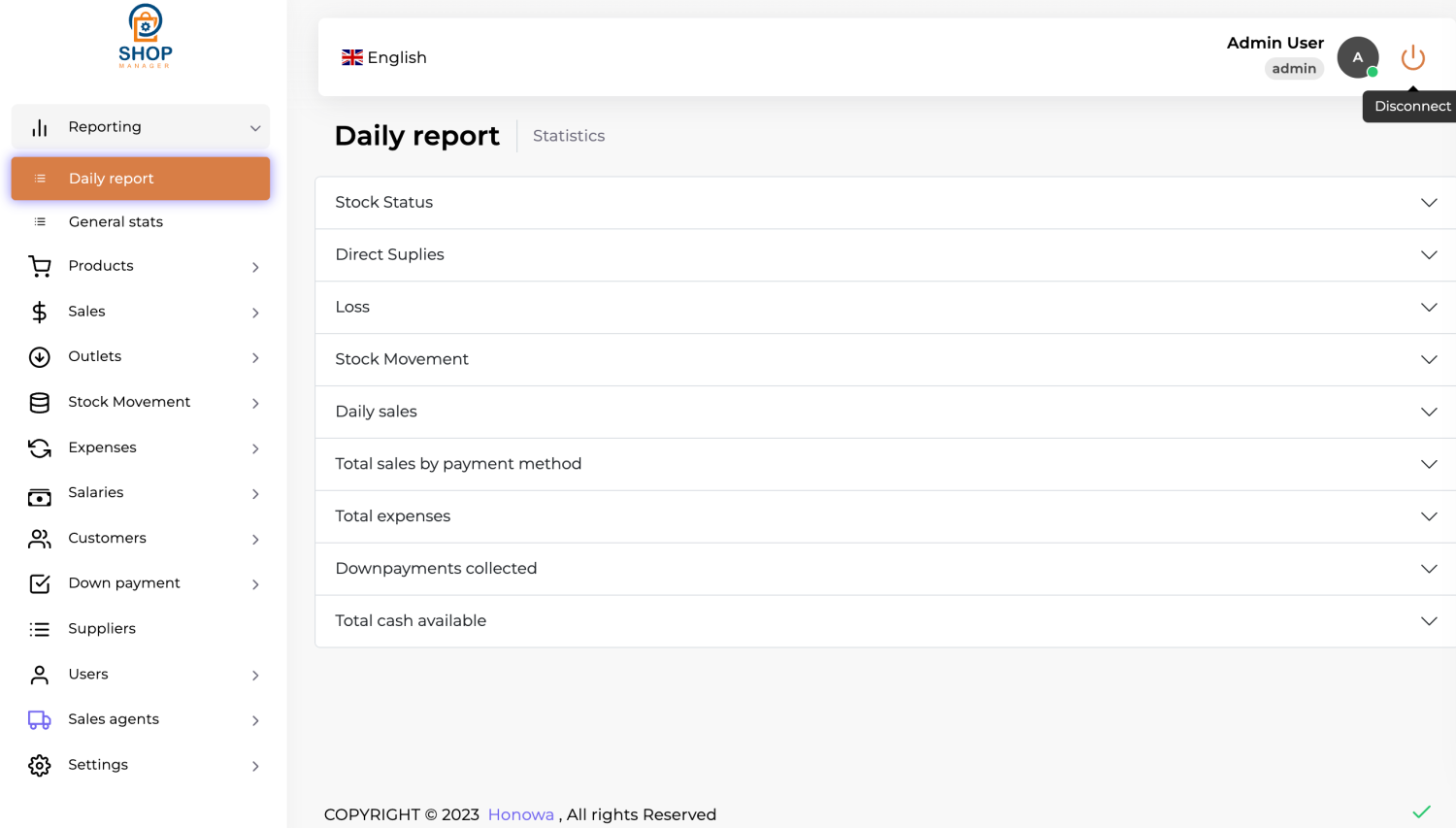Viewport: 1456px width, 828px height.
Task: Click the Daily sales section title
Action: [376, 412]
